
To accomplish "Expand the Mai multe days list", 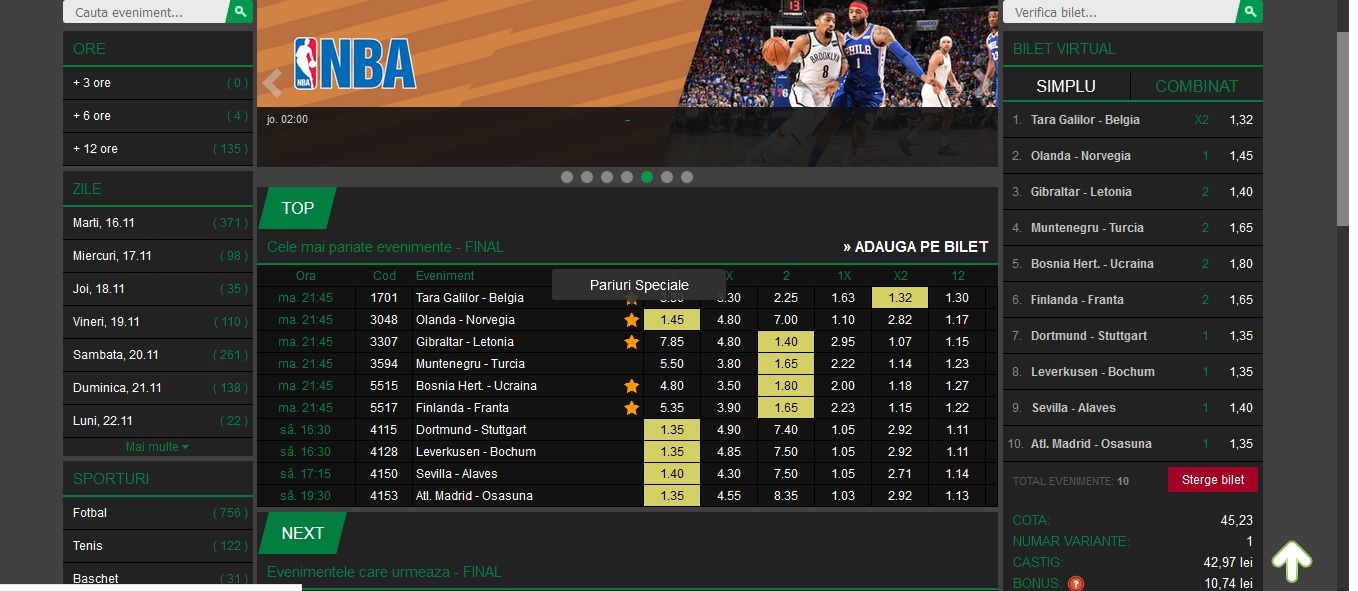I will 157,447.
